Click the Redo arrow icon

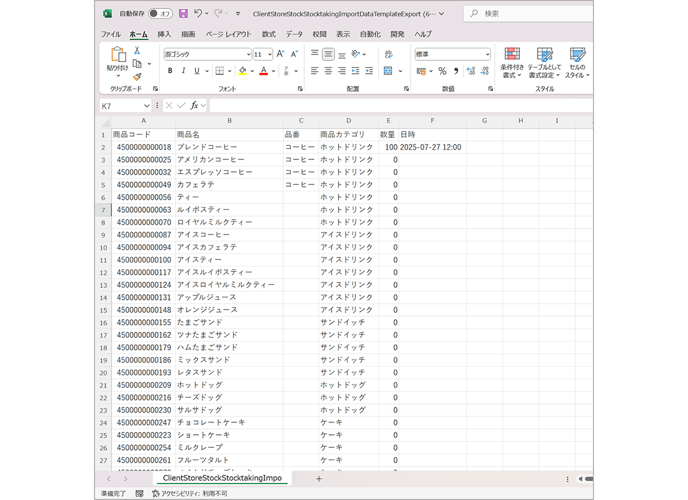click(218, 14)
